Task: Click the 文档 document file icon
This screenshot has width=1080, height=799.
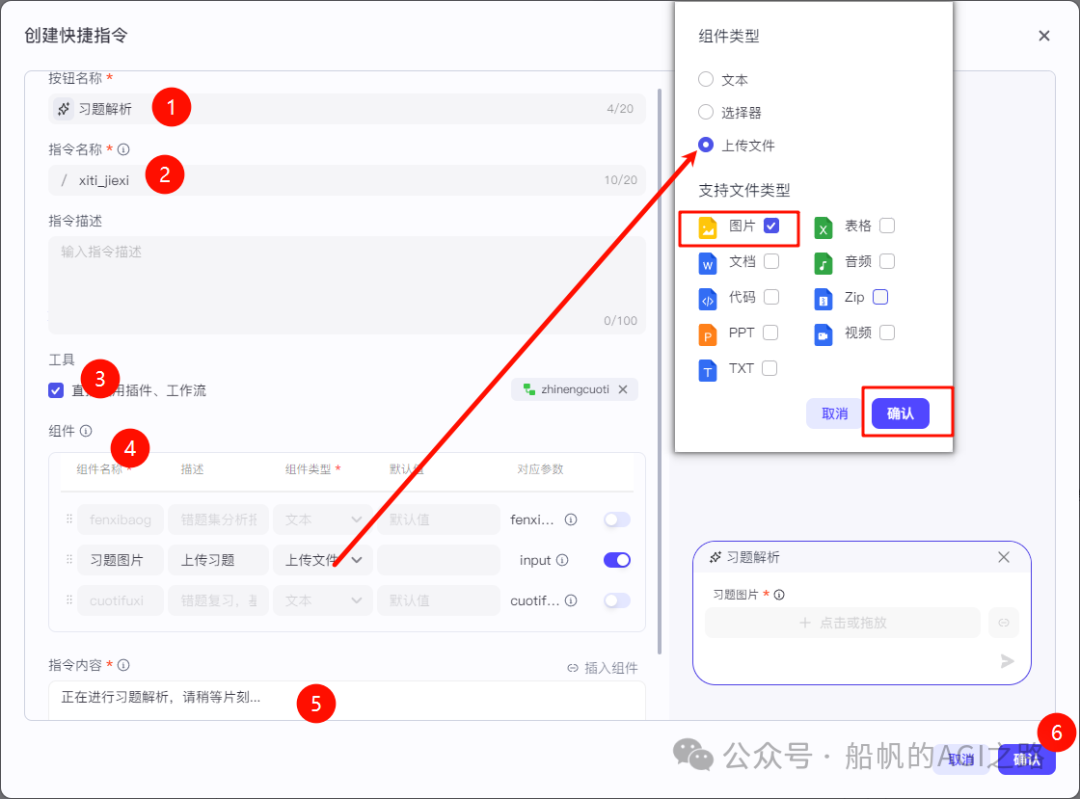Action: click(x=707, y=262)
